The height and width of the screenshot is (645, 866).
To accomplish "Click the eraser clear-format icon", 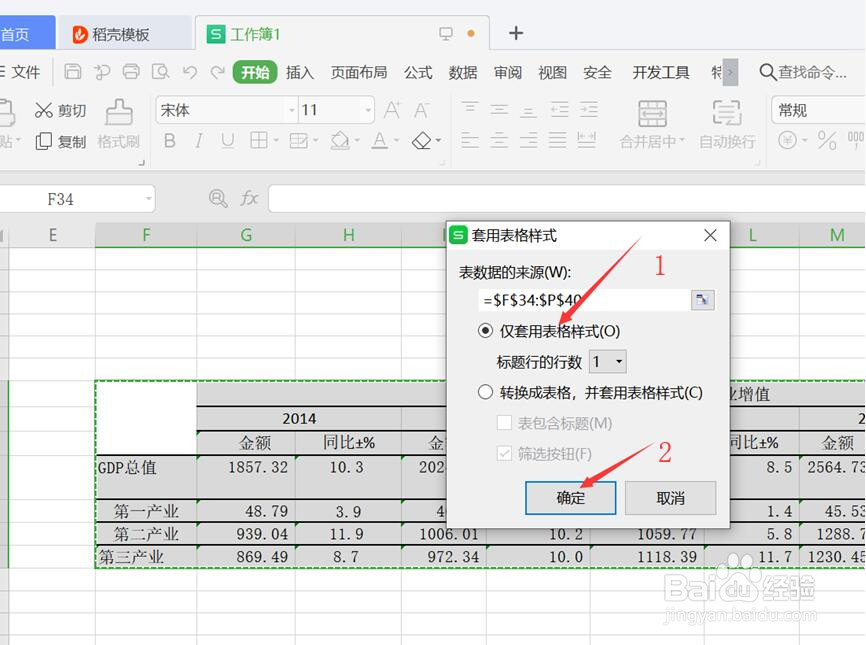I will (x=422, y=141).
